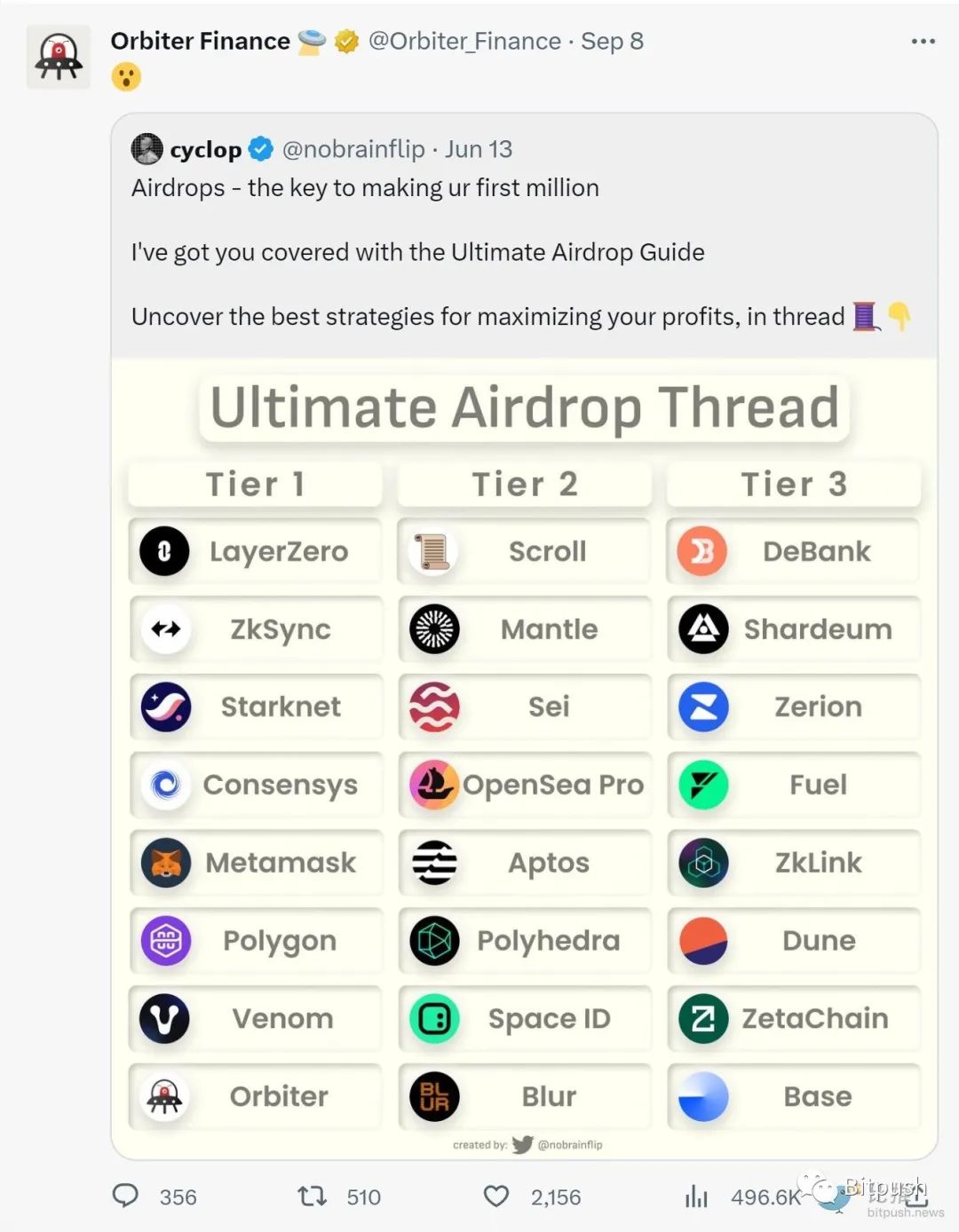Click the LayerZero icon in Tier 1

point(163,551)
